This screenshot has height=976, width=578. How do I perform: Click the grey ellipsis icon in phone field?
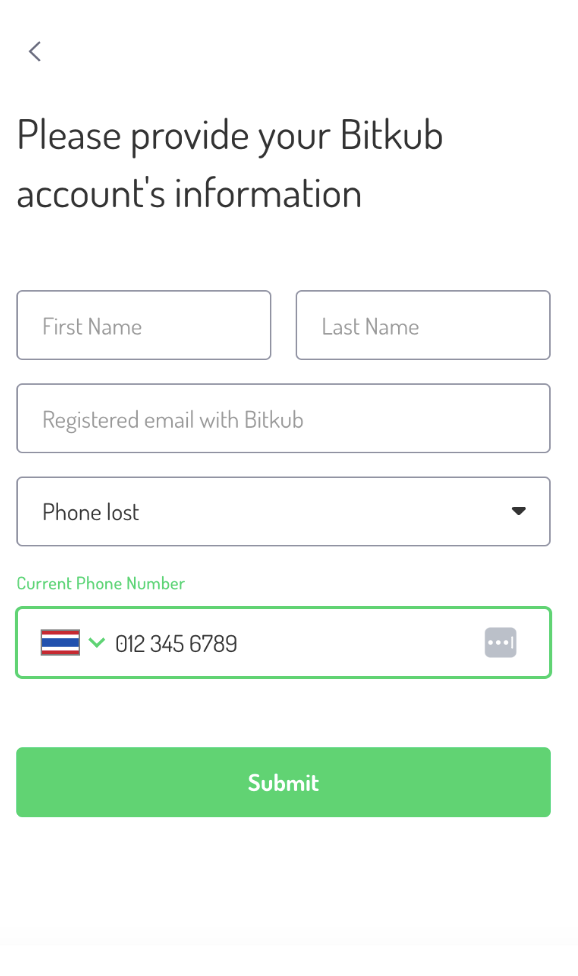point(500,642)
